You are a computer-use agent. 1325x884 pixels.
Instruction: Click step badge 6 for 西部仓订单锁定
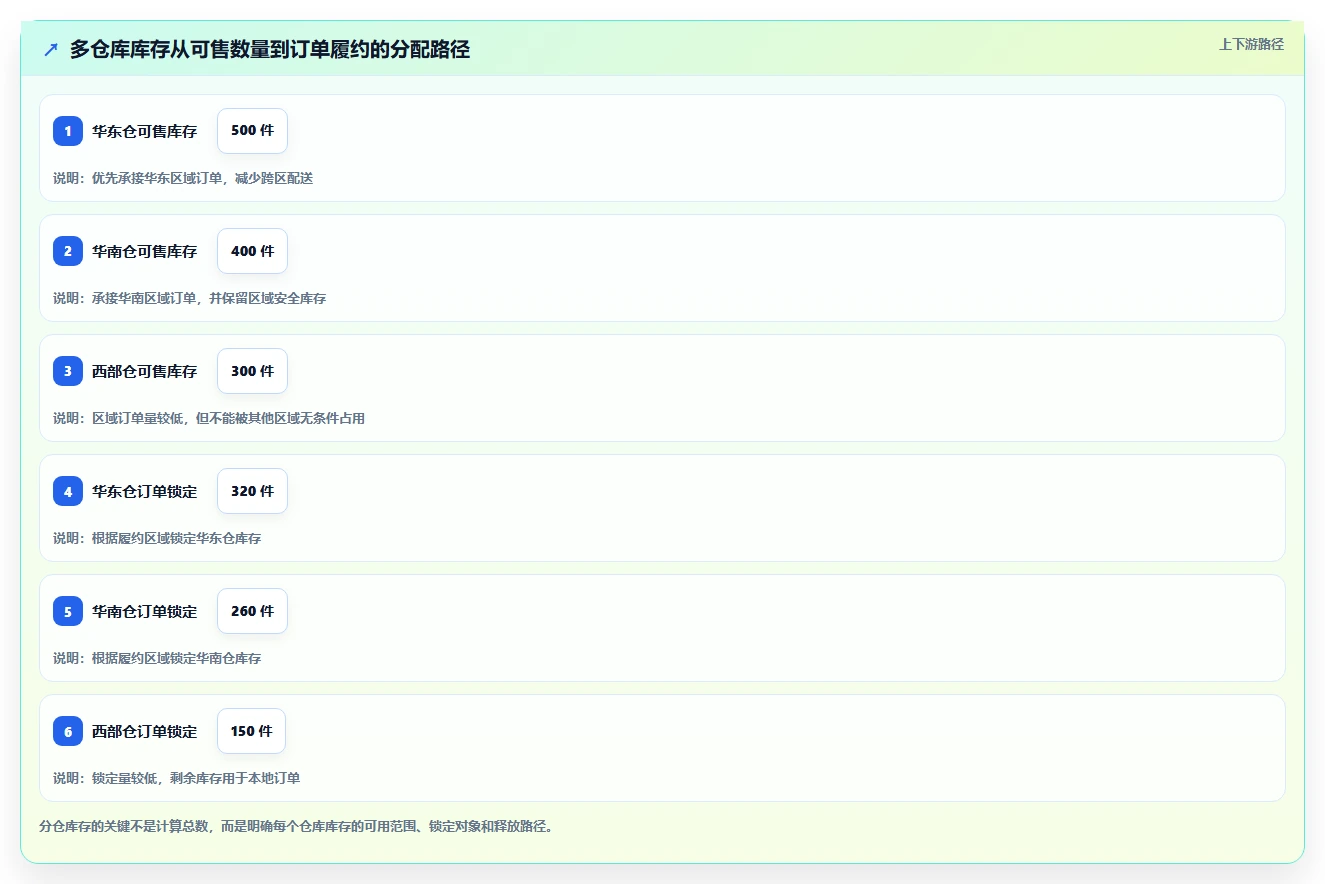tap(68, 731)
